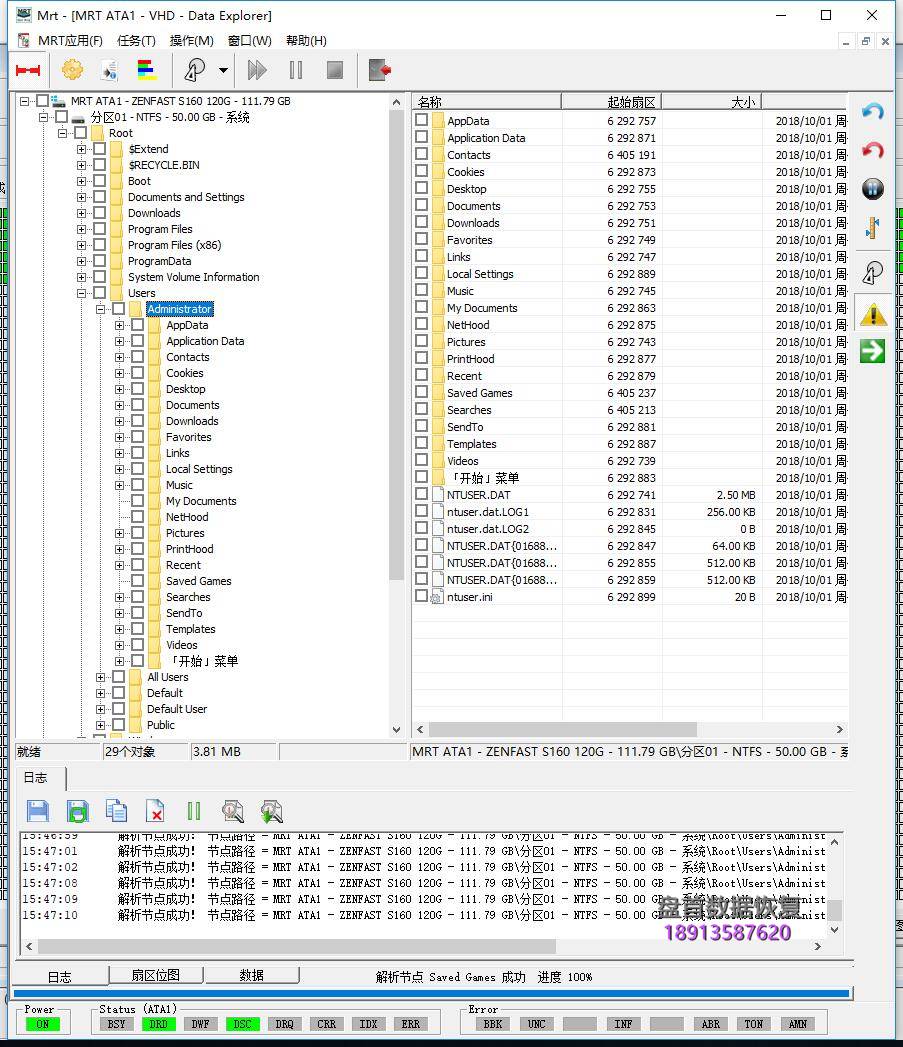
Task: Click the pause toolbar button
Action: coord(296,69)
